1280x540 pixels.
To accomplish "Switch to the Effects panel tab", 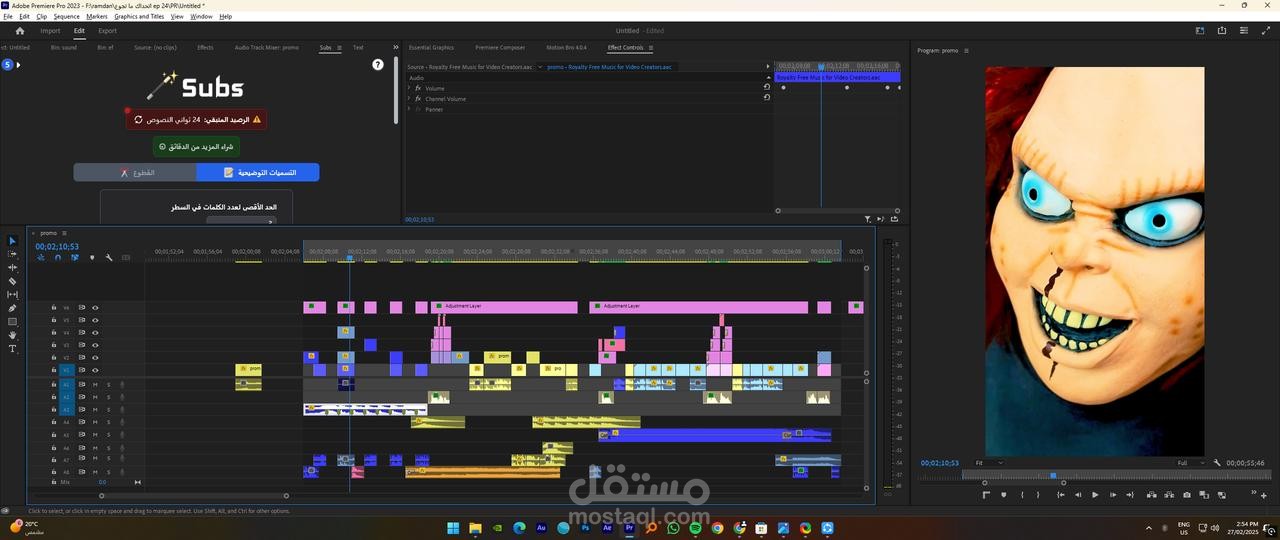I will click(x=205, y=47).
